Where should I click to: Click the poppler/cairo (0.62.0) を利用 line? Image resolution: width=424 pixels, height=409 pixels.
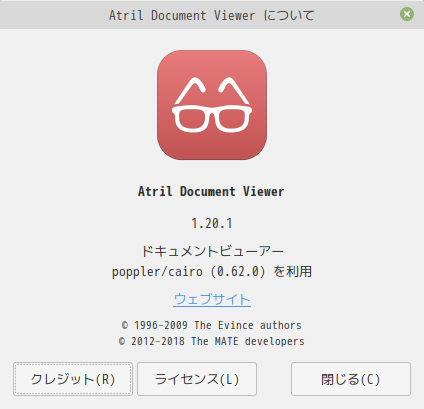212,272
